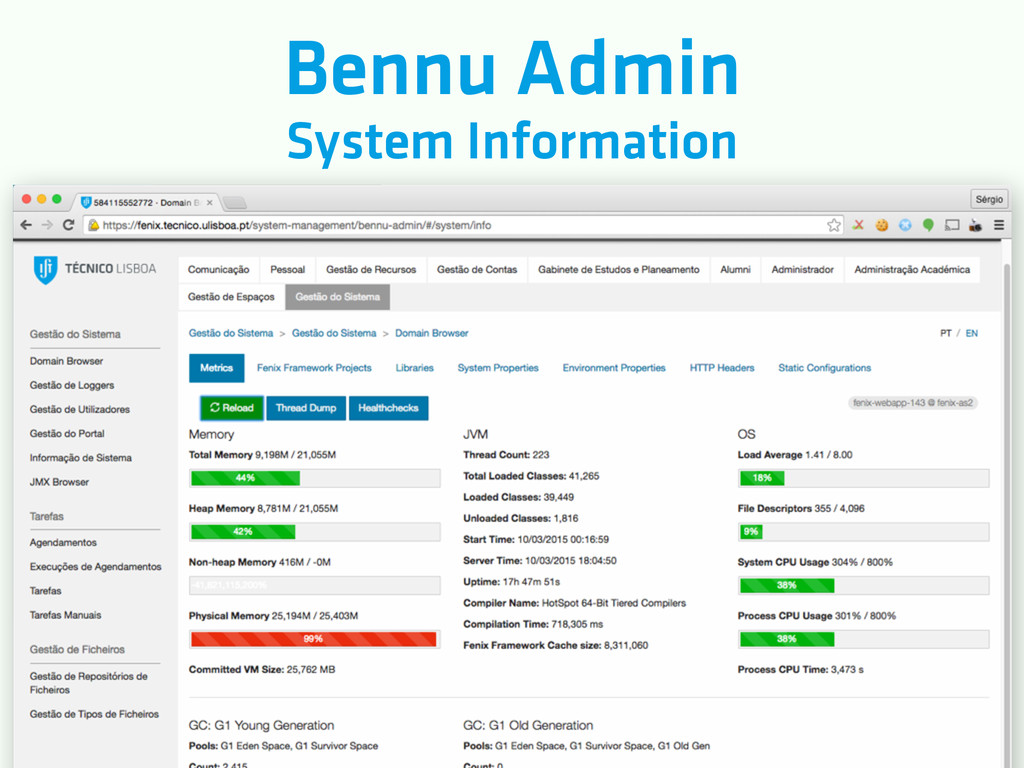Select the active Gestão do Sistema menu tab
The image size is (1024, 768).
pos(338,297)
